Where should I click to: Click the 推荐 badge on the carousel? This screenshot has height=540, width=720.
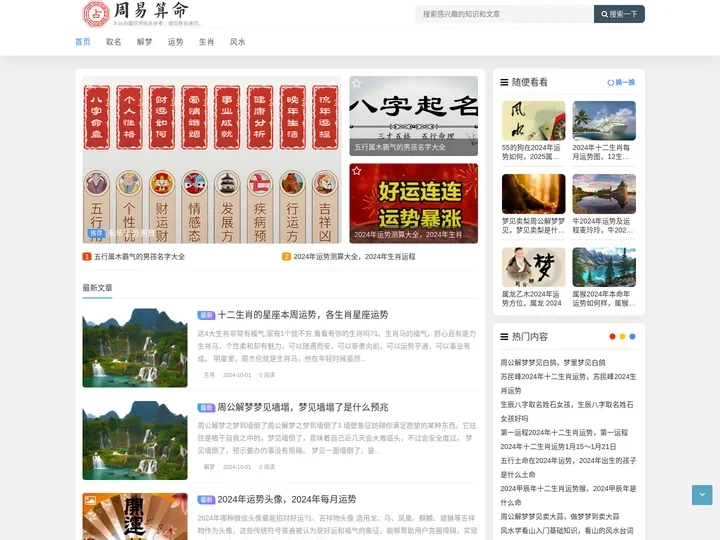coord(96,233)
